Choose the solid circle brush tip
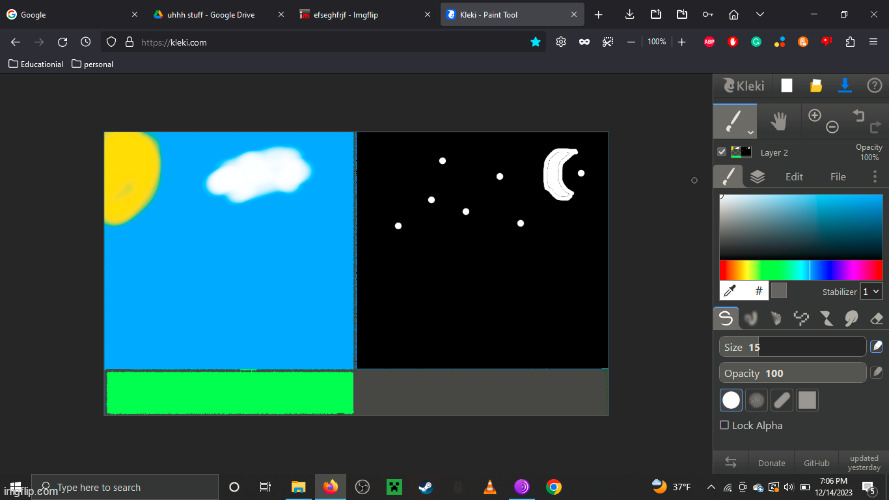The image size is (889, 500). (731, 400)
